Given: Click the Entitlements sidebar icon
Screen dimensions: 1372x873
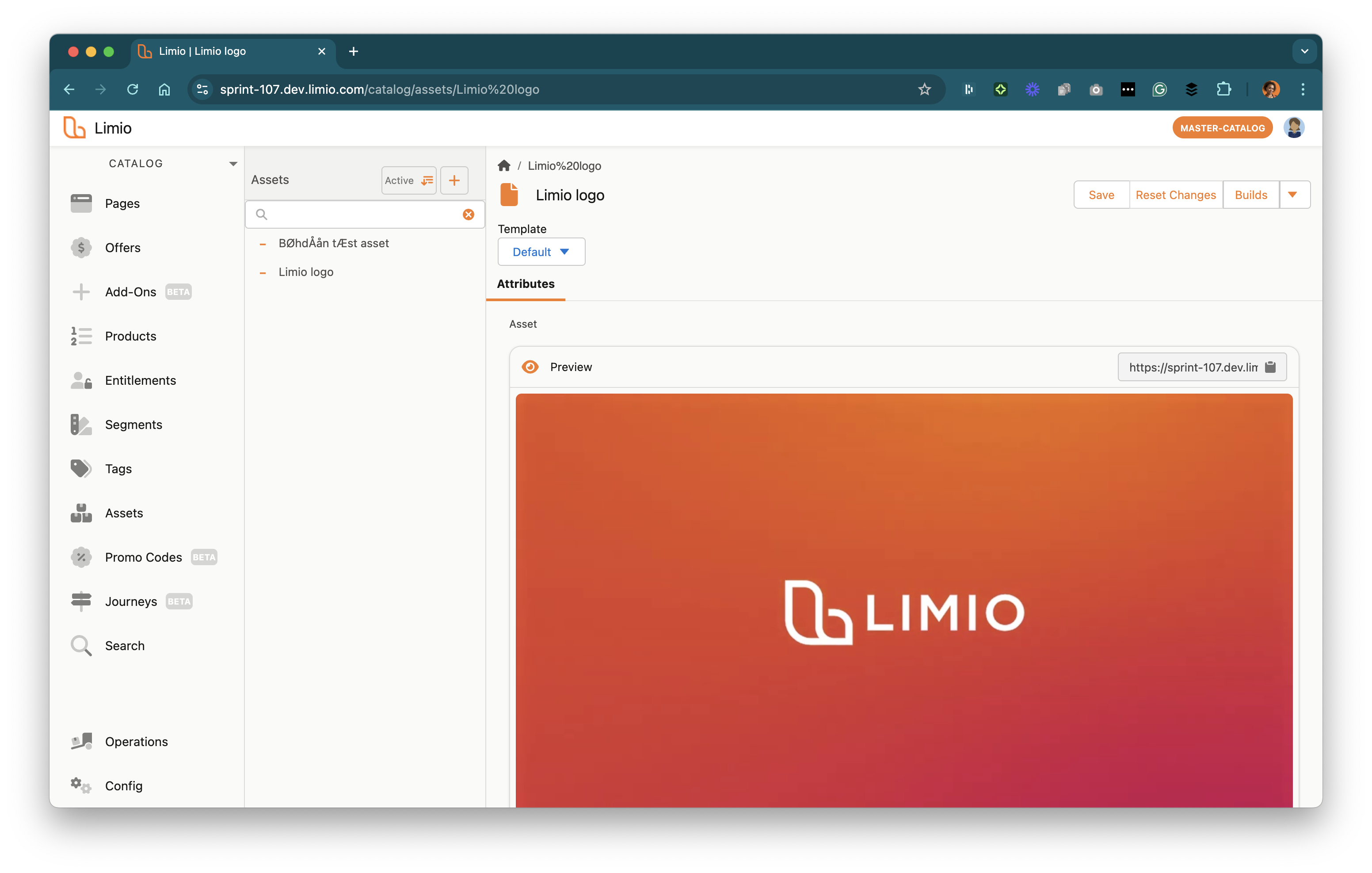Looking at the screenshot, I should (x=81, y=380).
